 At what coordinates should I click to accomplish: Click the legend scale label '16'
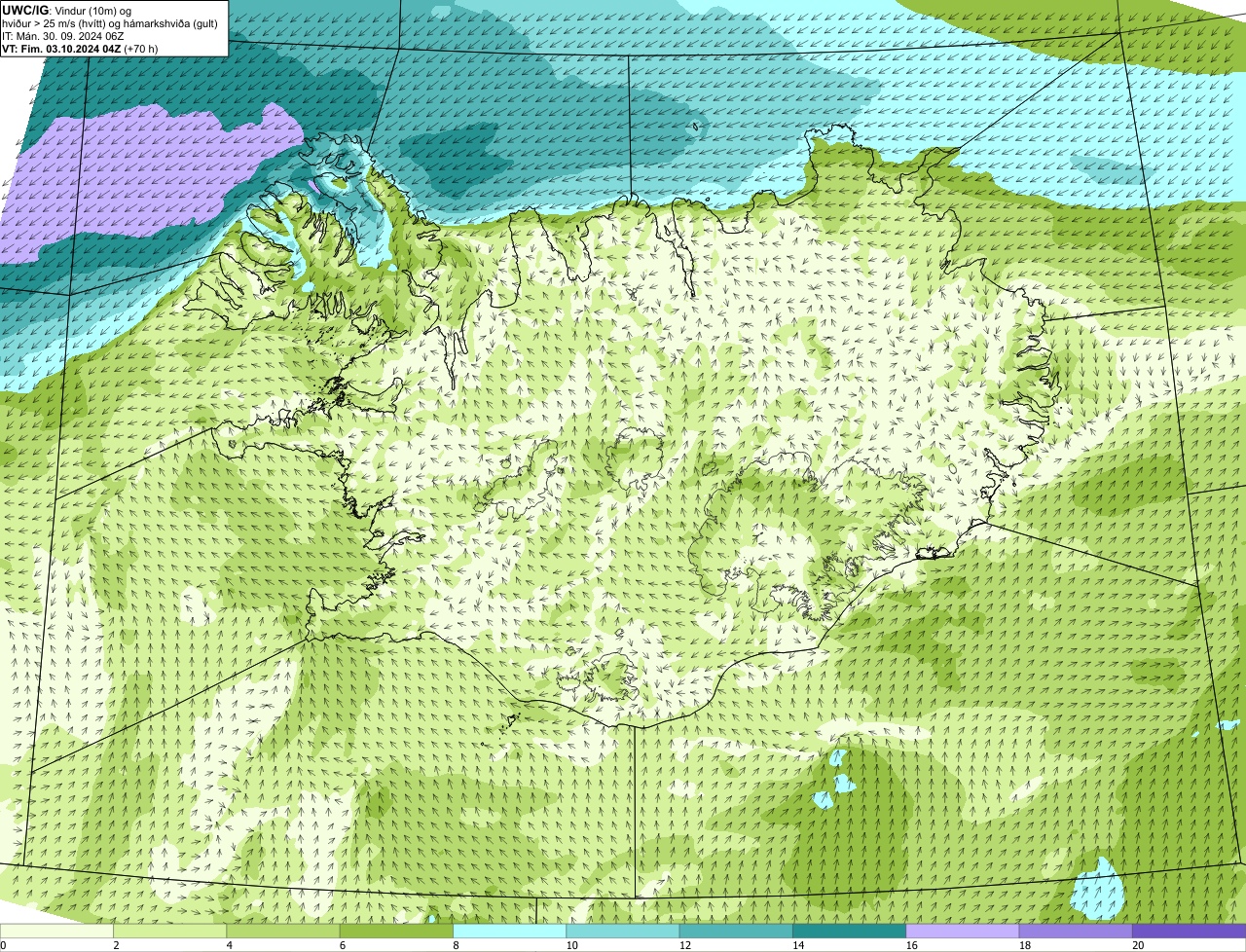click(x=911, y=945)
